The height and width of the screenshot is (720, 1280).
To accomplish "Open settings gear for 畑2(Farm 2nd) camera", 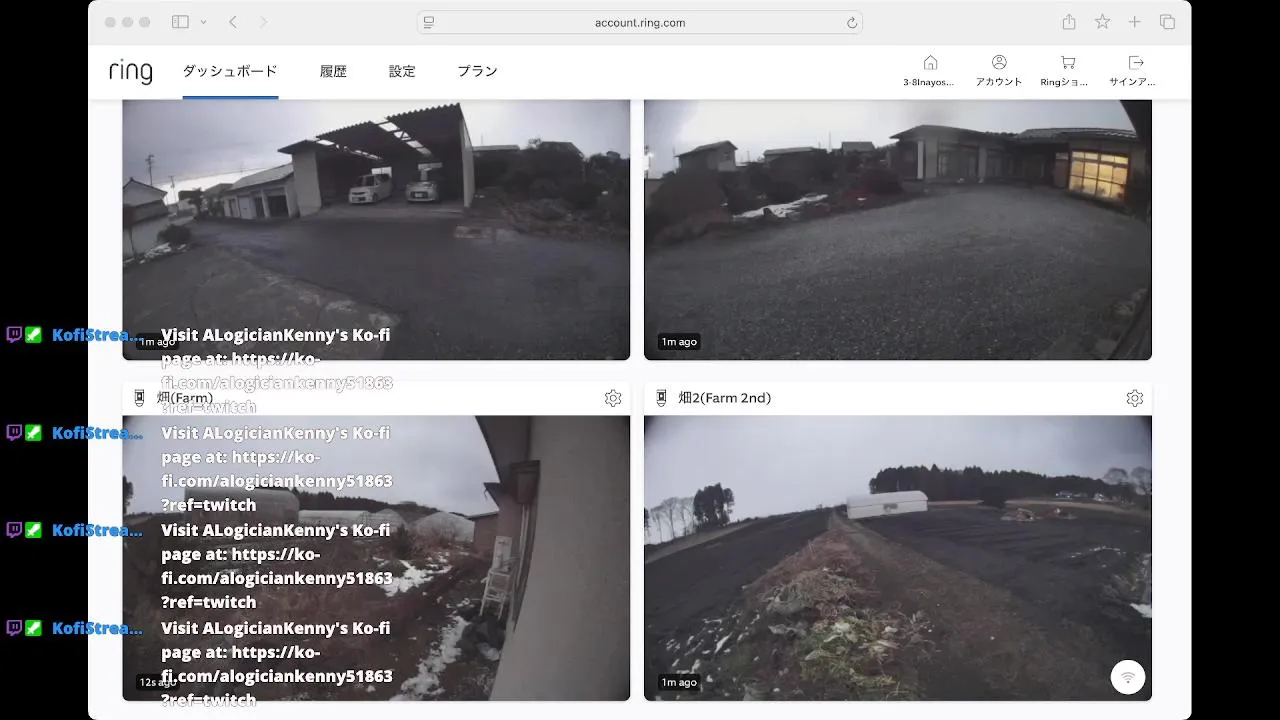I will tap(1134, 398).
